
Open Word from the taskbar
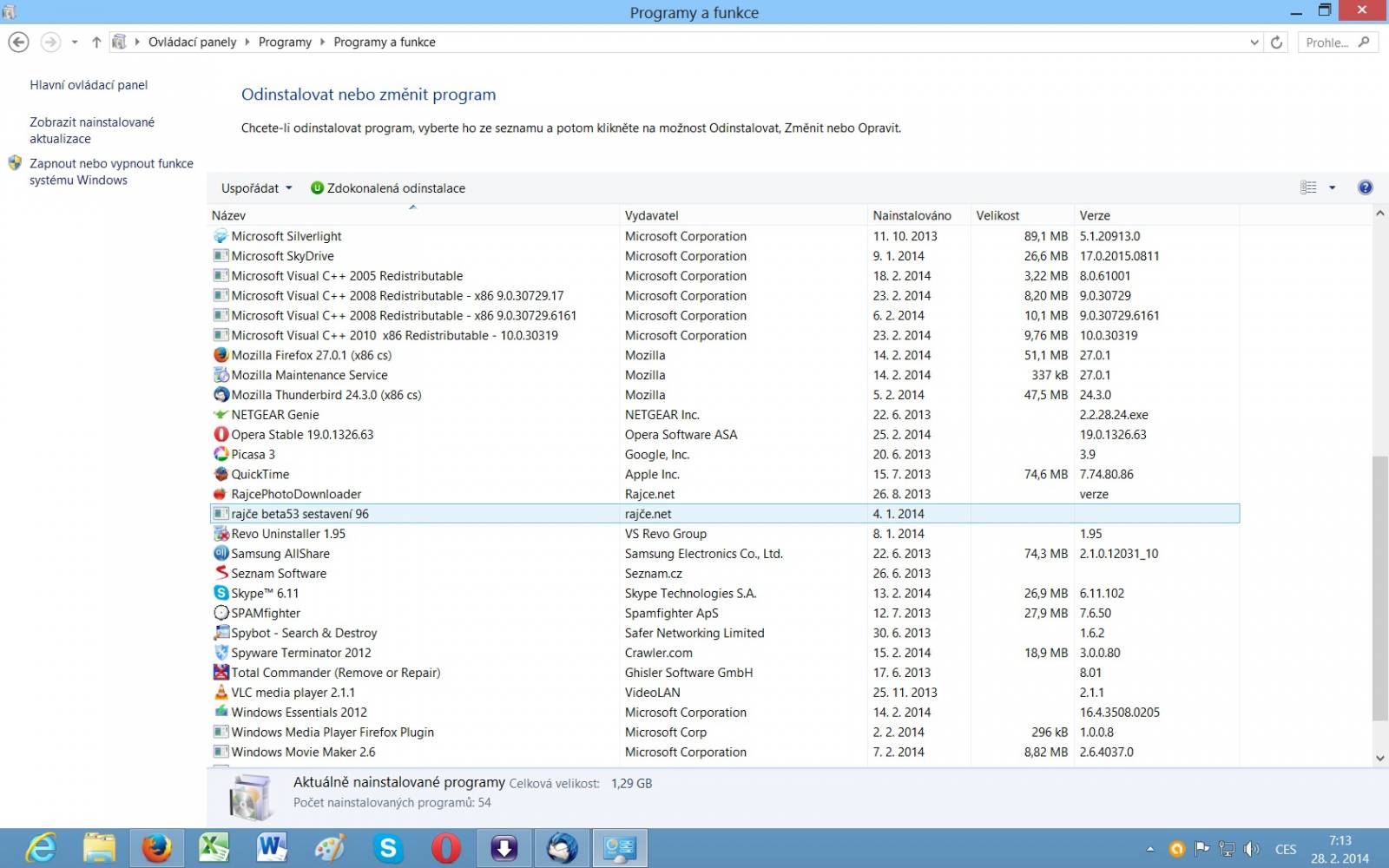[x=272, y=848]
